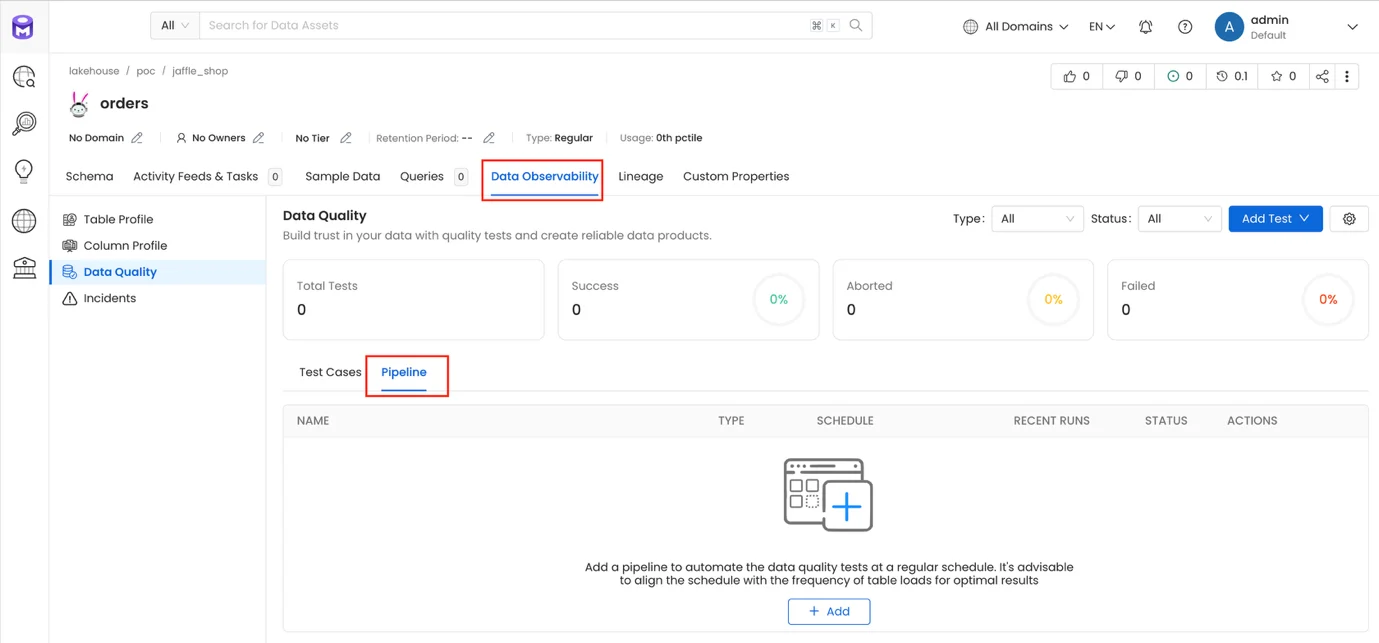The height and width of the screenshot is (643, 1379).
Task: Click the Add pipeline button
Action: point(828,611)
